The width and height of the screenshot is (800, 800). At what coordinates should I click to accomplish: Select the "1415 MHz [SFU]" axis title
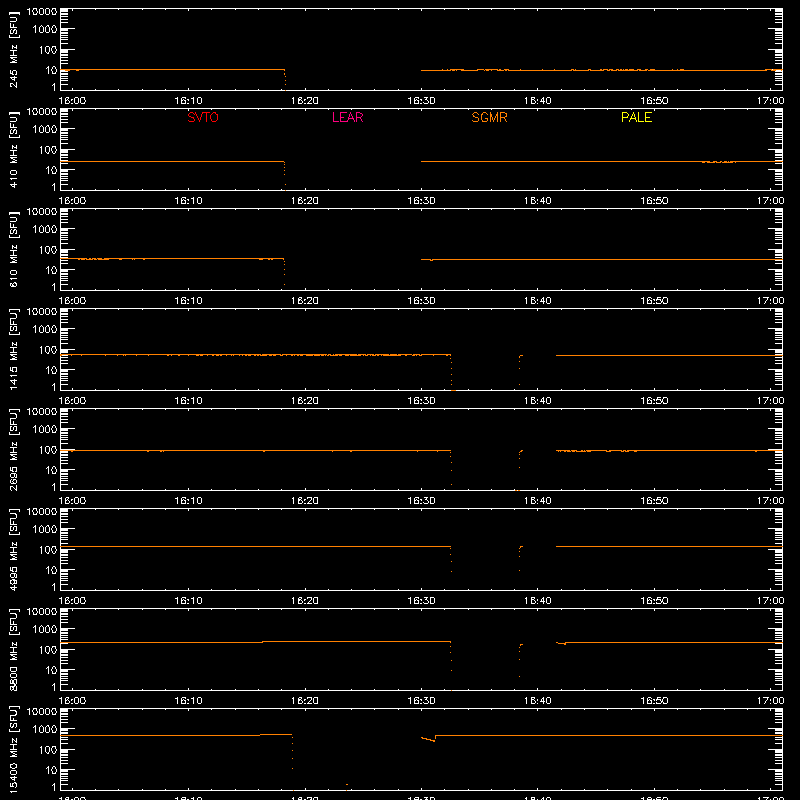pyautogui.click(x=14, y=349)
